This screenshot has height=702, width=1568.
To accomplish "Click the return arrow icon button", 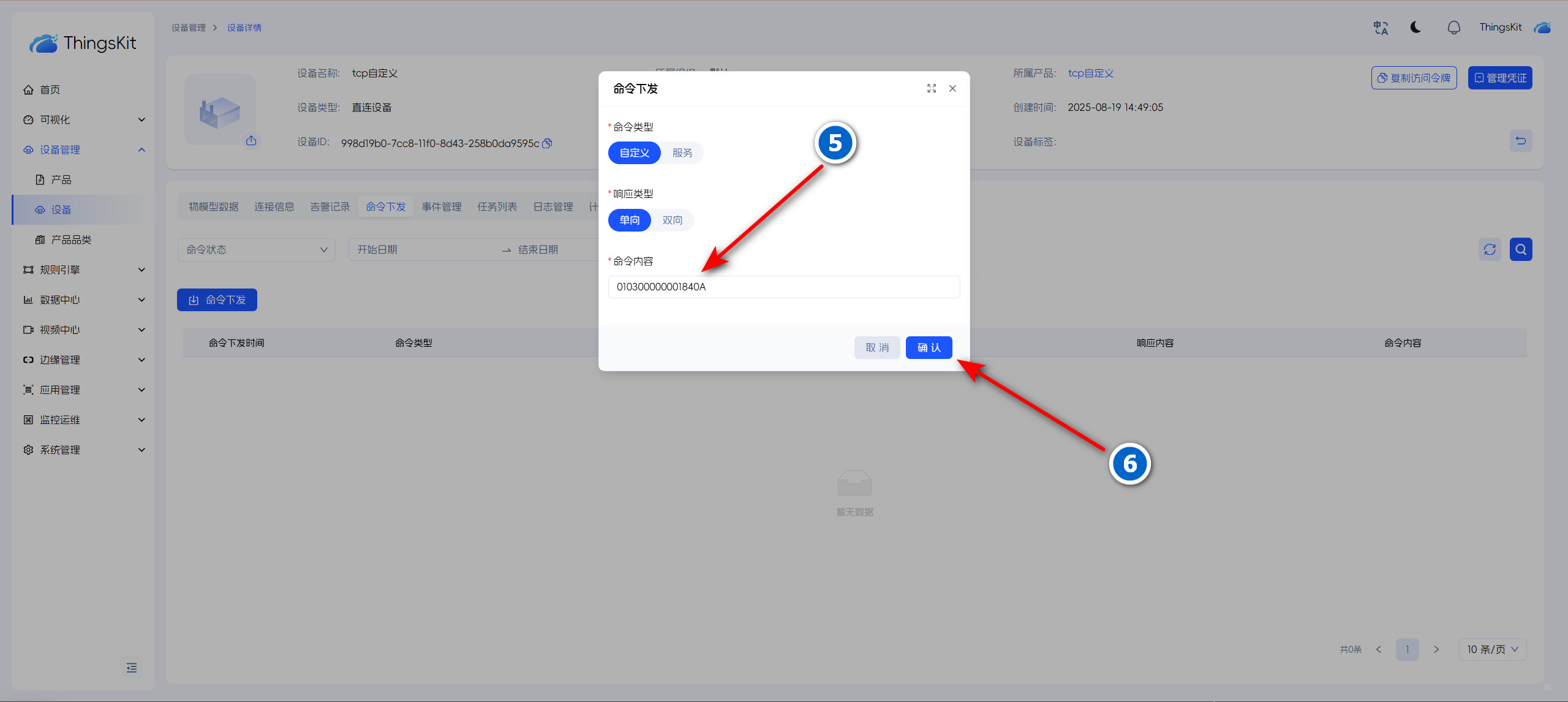I will pyautogui.click(x=1520, y=141).
